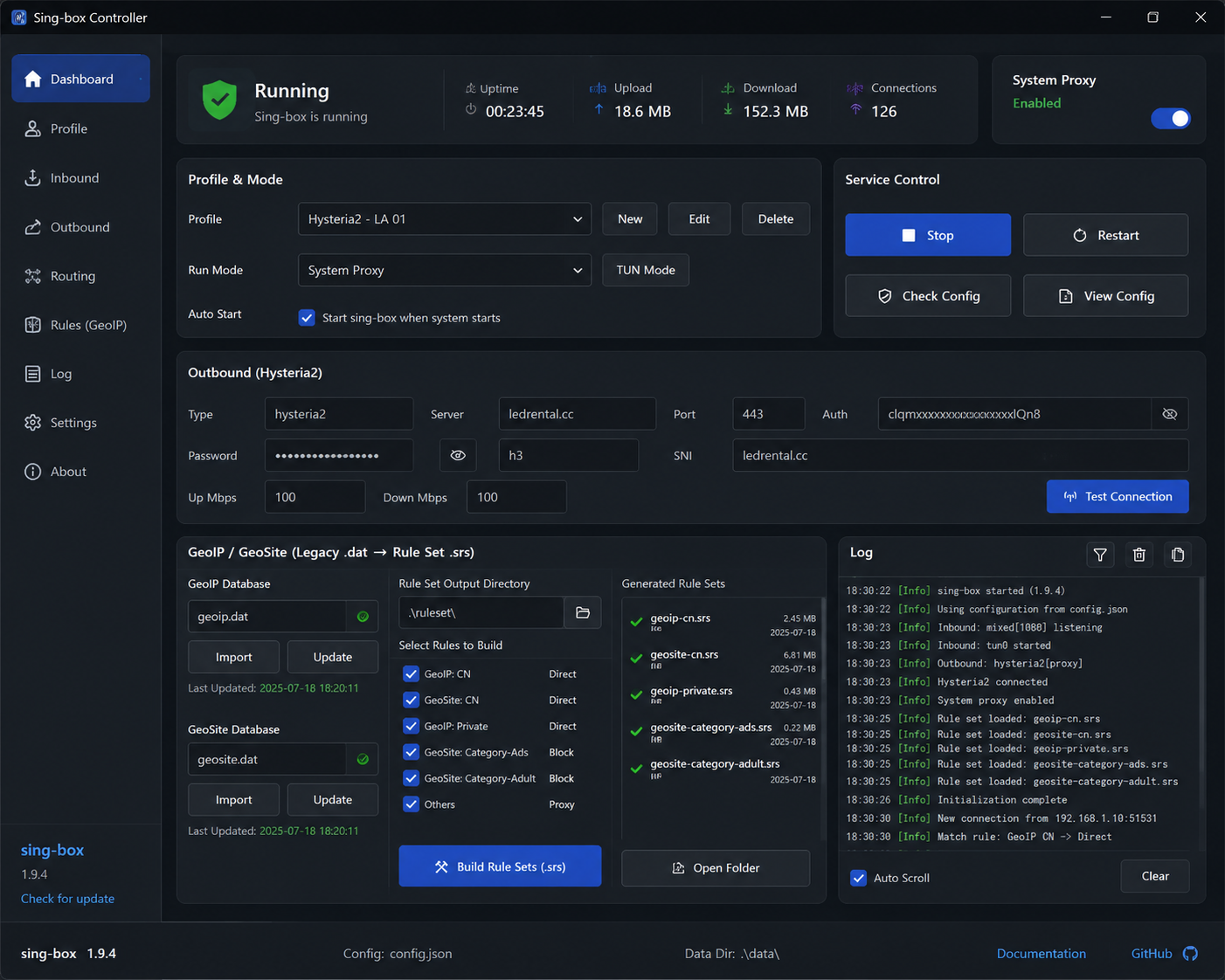The height and width of the screenshot is (980, 1225).
Task: Click the Outbound share-arrow icon
Action: coord(33,227)
